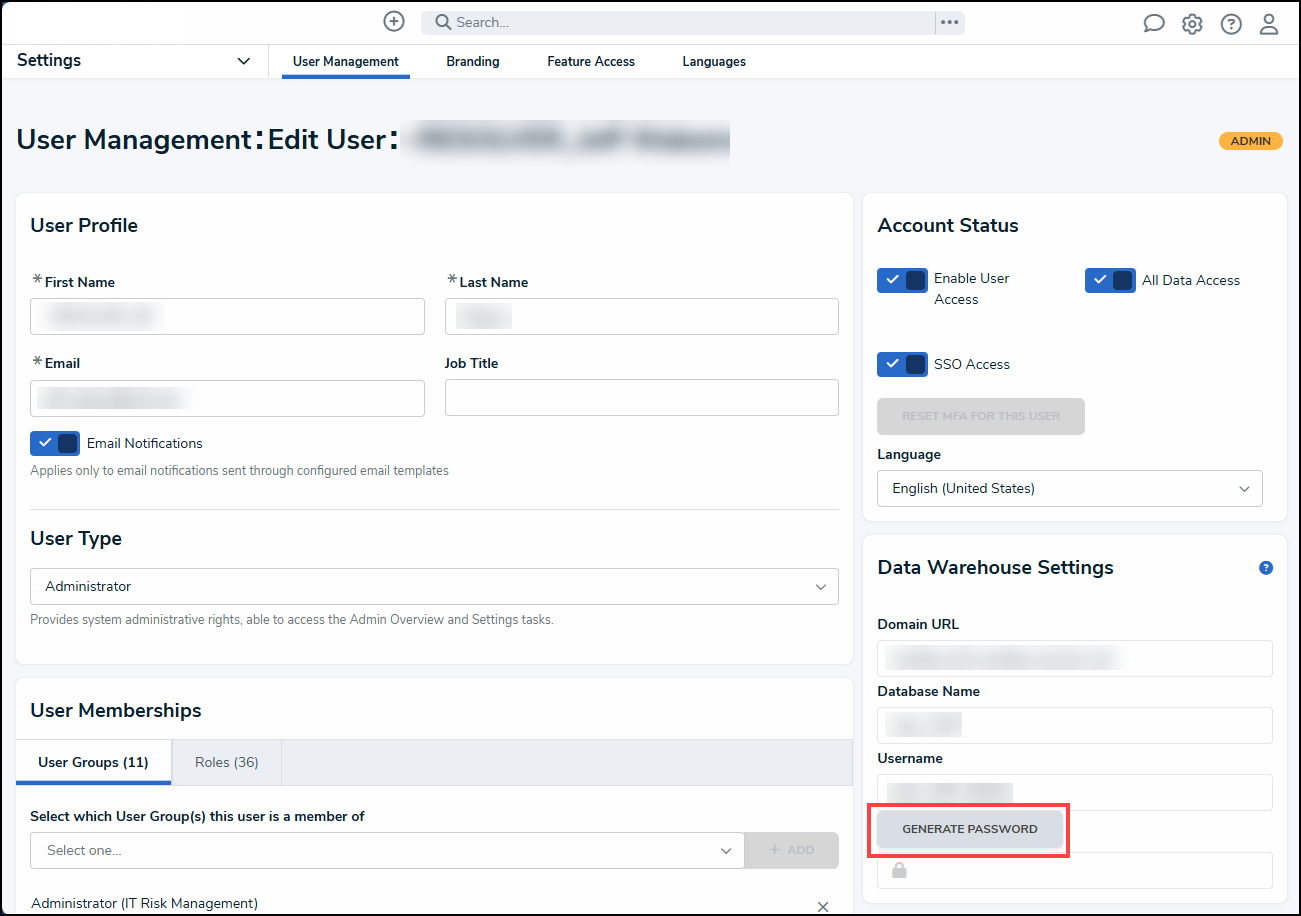Open the chat messages icon
1301x916 pixels.
point(1154,24)
